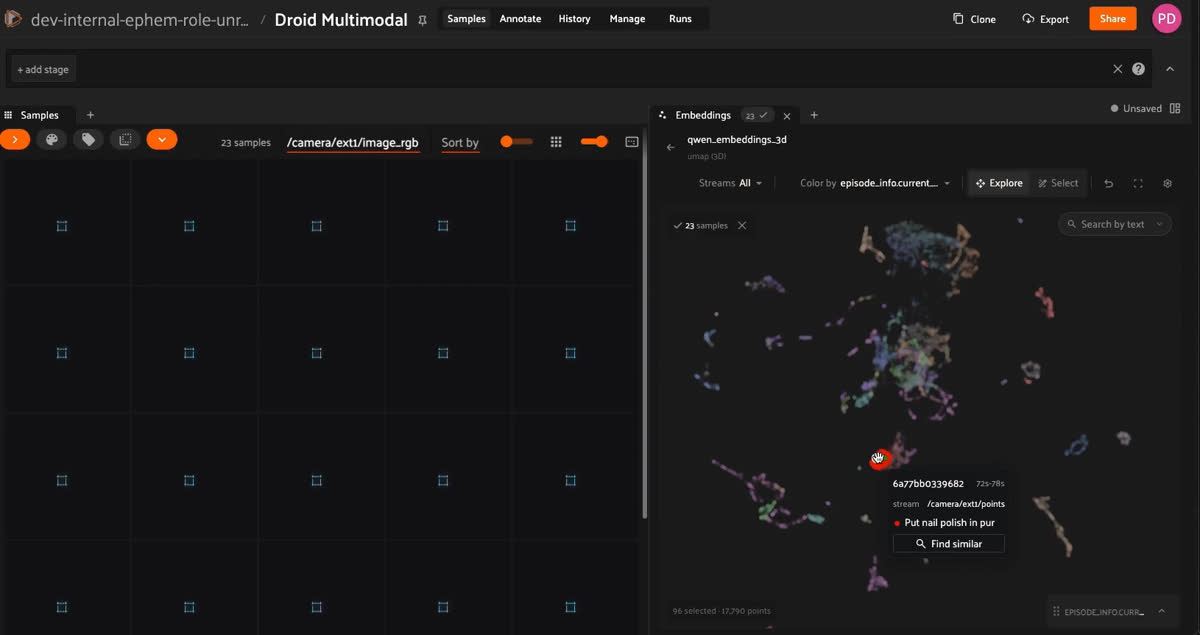Open the workspace layout icon next to Unsaved

pyautogui.click(x=1175, y=108)
